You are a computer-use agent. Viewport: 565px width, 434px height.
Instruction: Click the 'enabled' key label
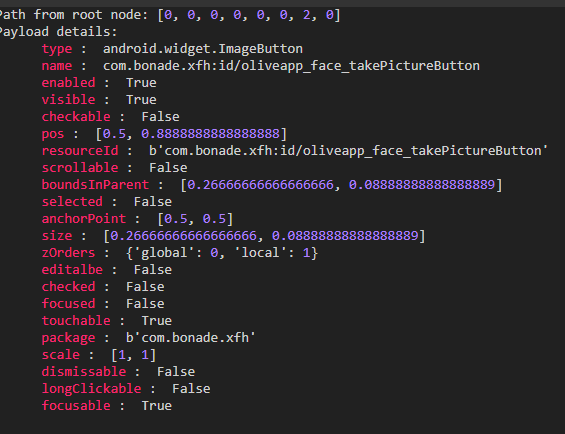point(68,83)
